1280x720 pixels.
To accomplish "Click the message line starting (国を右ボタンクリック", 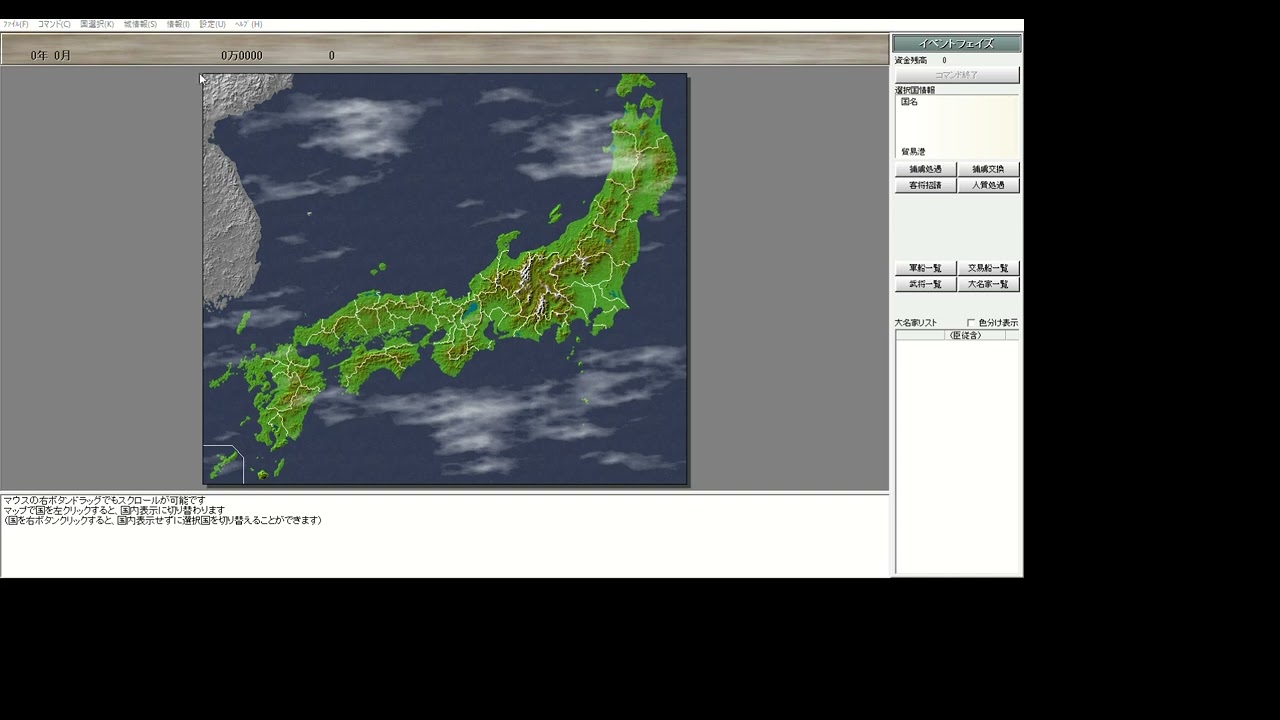I will coord(163,520).
